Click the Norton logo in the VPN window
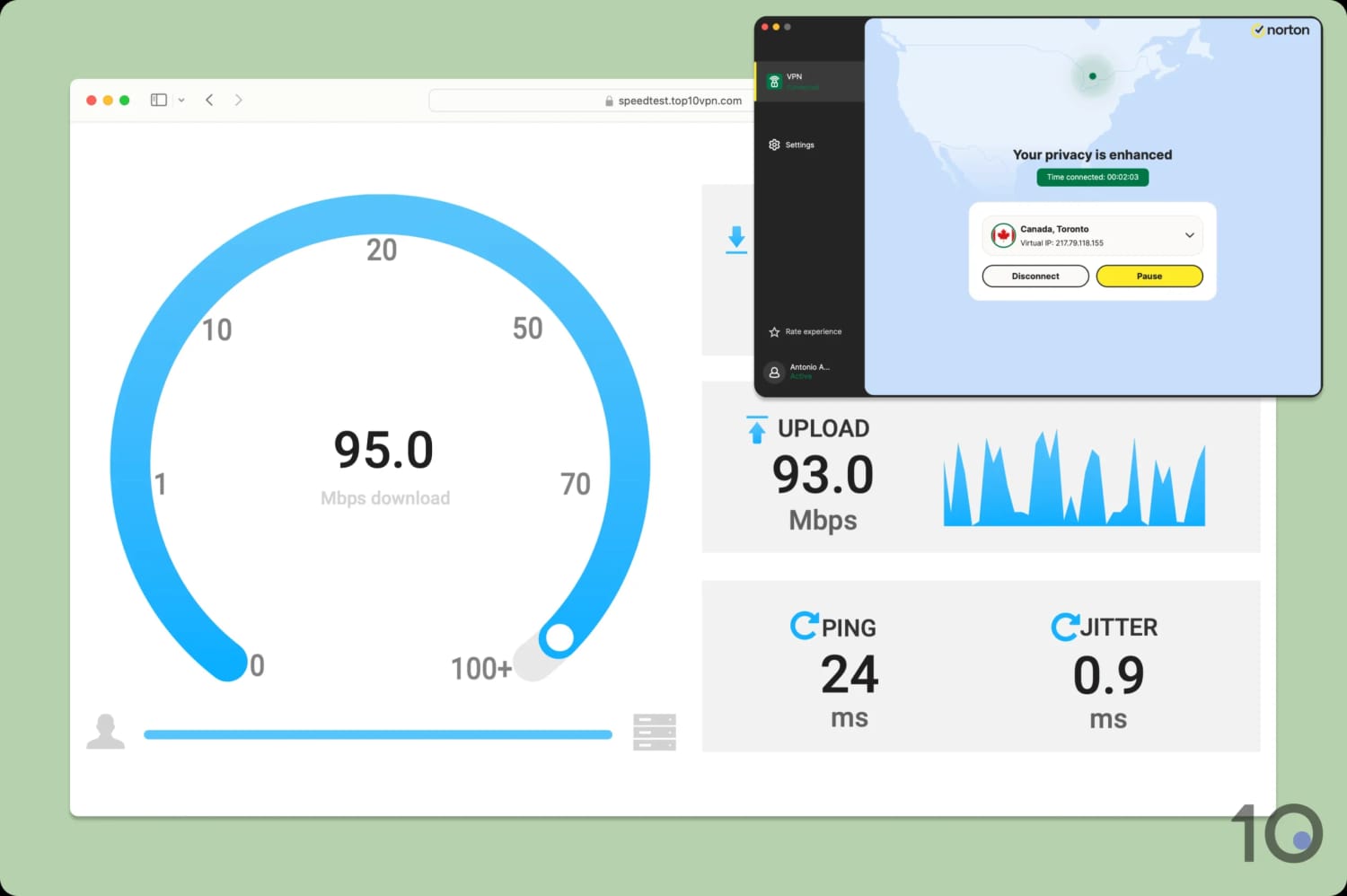1347x896 pixels. (1281, 30)
